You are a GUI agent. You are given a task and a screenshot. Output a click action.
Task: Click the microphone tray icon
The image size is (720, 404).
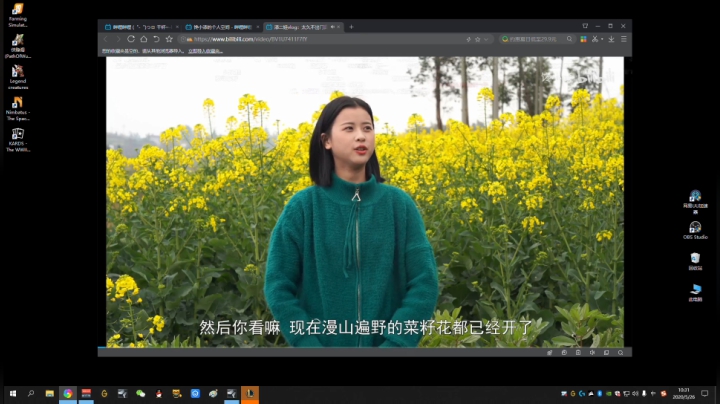click(644, 394)
